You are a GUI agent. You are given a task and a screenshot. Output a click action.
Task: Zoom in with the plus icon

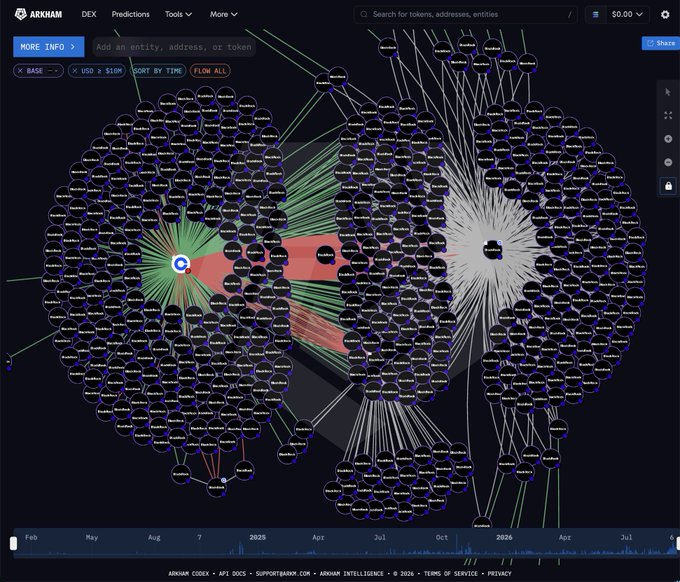[x=668, y=139]
